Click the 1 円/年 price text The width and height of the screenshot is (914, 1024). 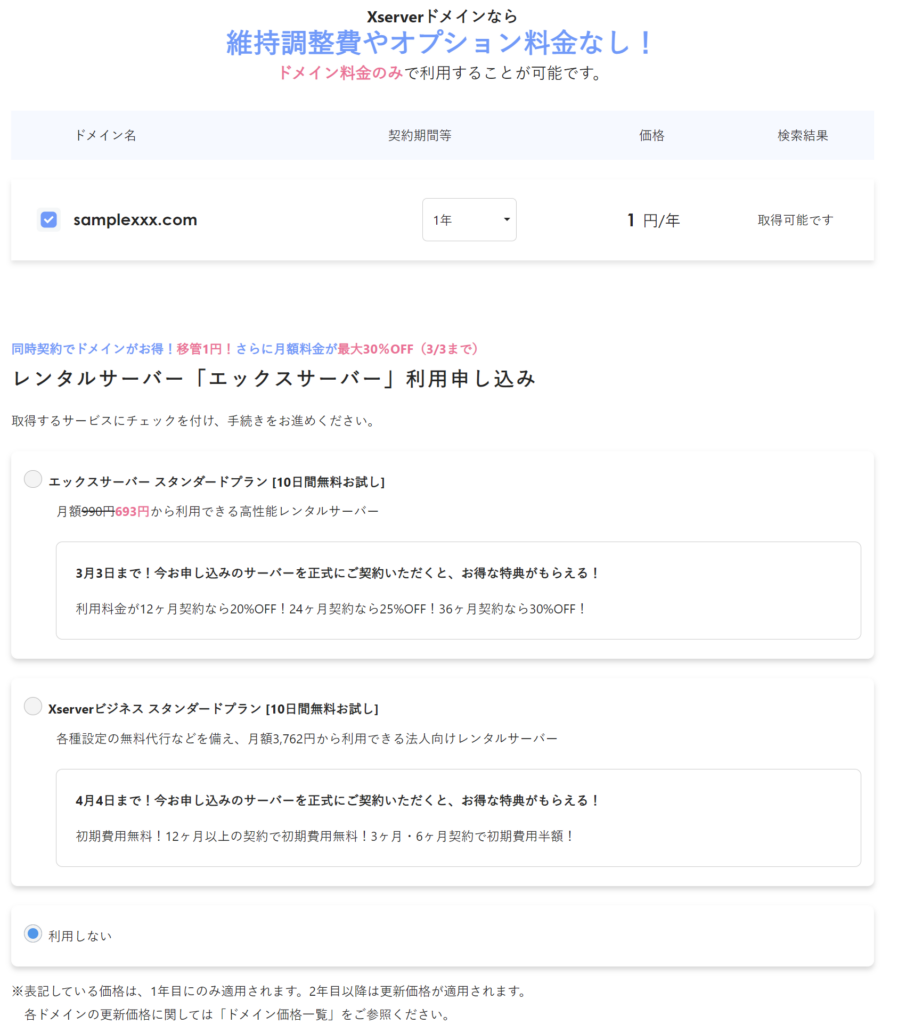coord(654,221)
